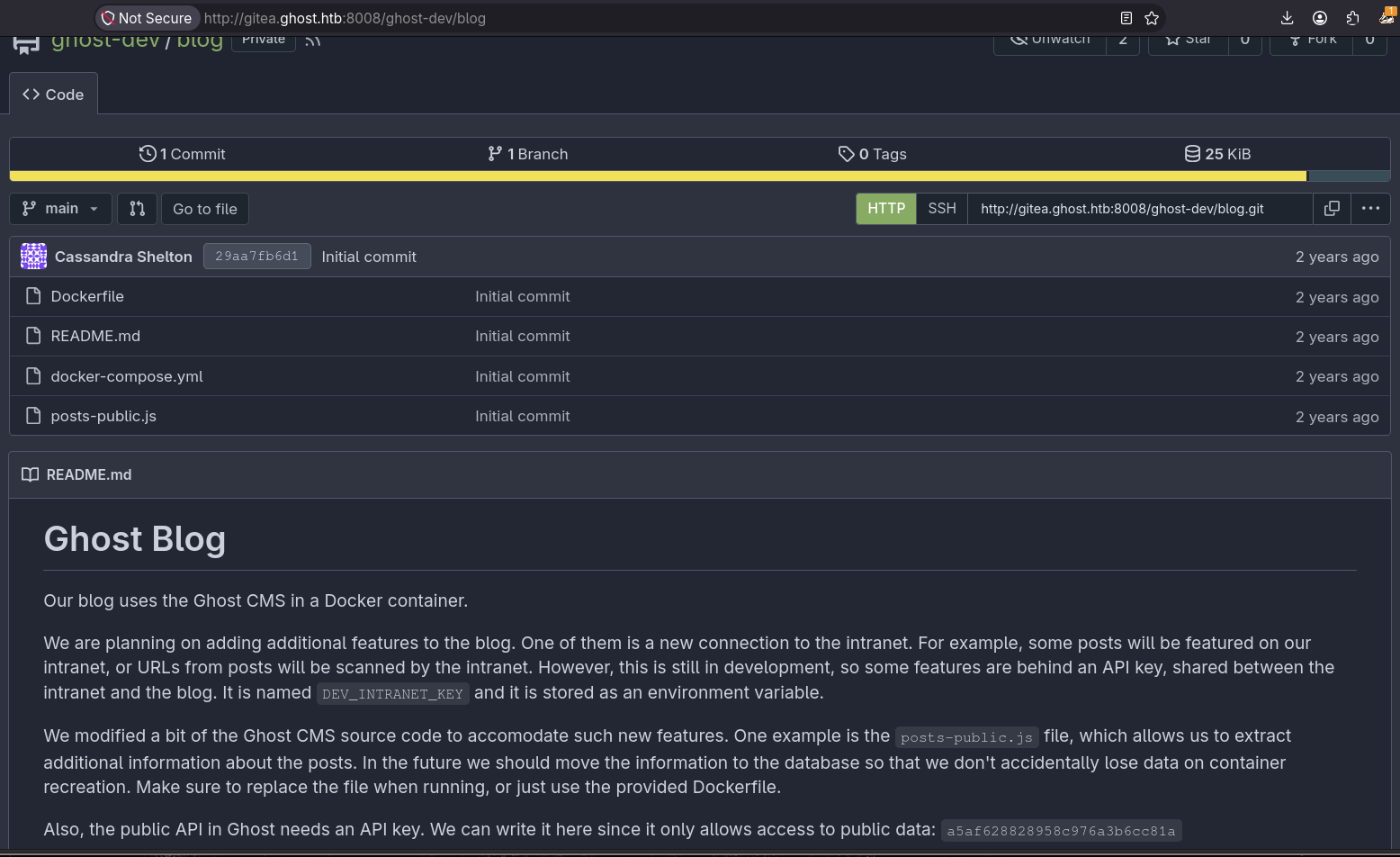
Task: Open Initial commit message in Dockerfile row
Action: click(x=523, y=296)
